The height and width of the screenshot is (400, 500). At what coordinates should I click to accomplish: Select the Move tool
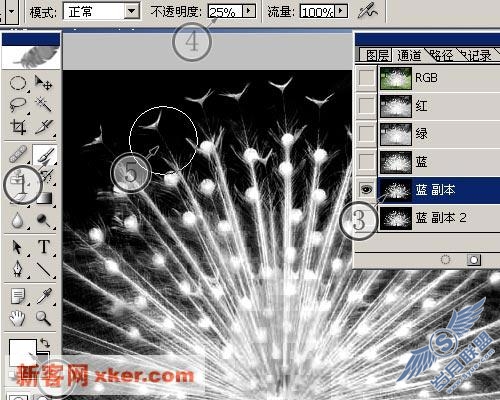44,83
